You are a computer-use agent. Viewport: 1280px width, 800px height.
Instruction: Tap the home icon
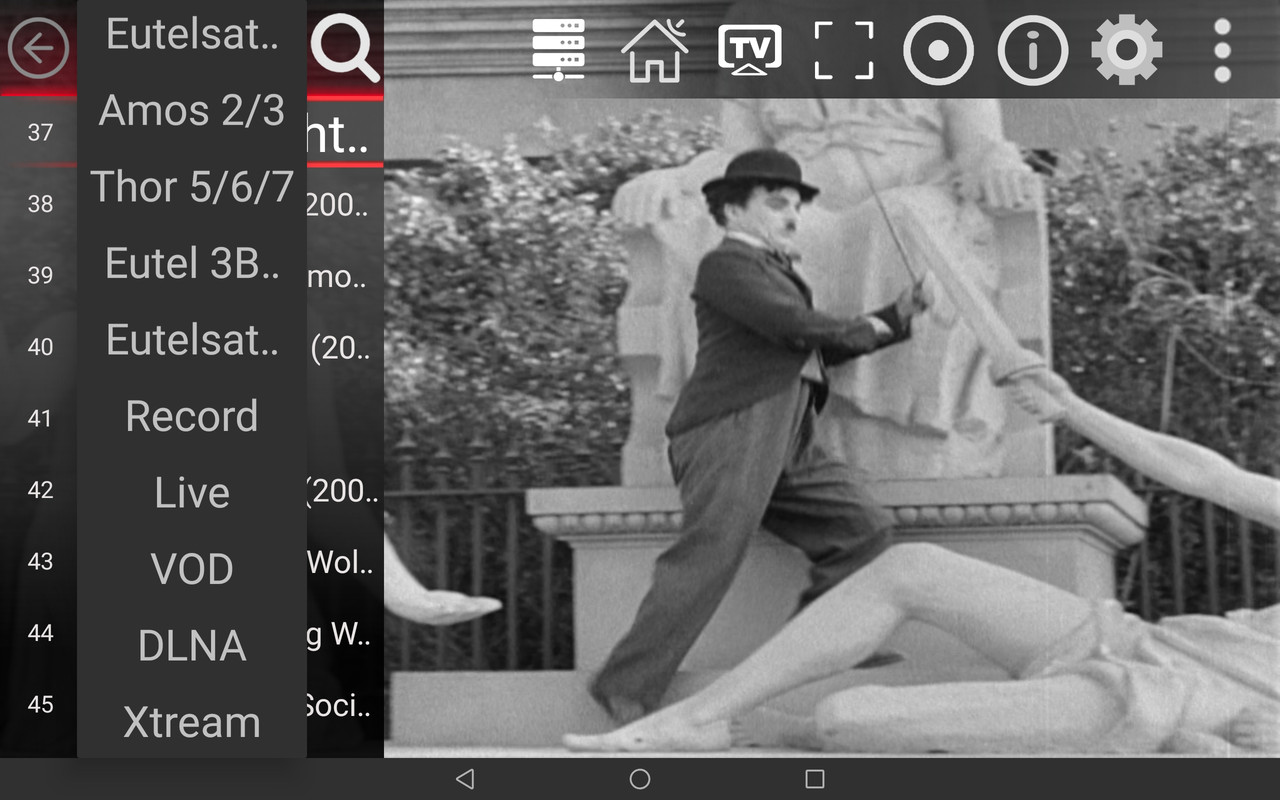pyautogui.click(x=655, y=49)
